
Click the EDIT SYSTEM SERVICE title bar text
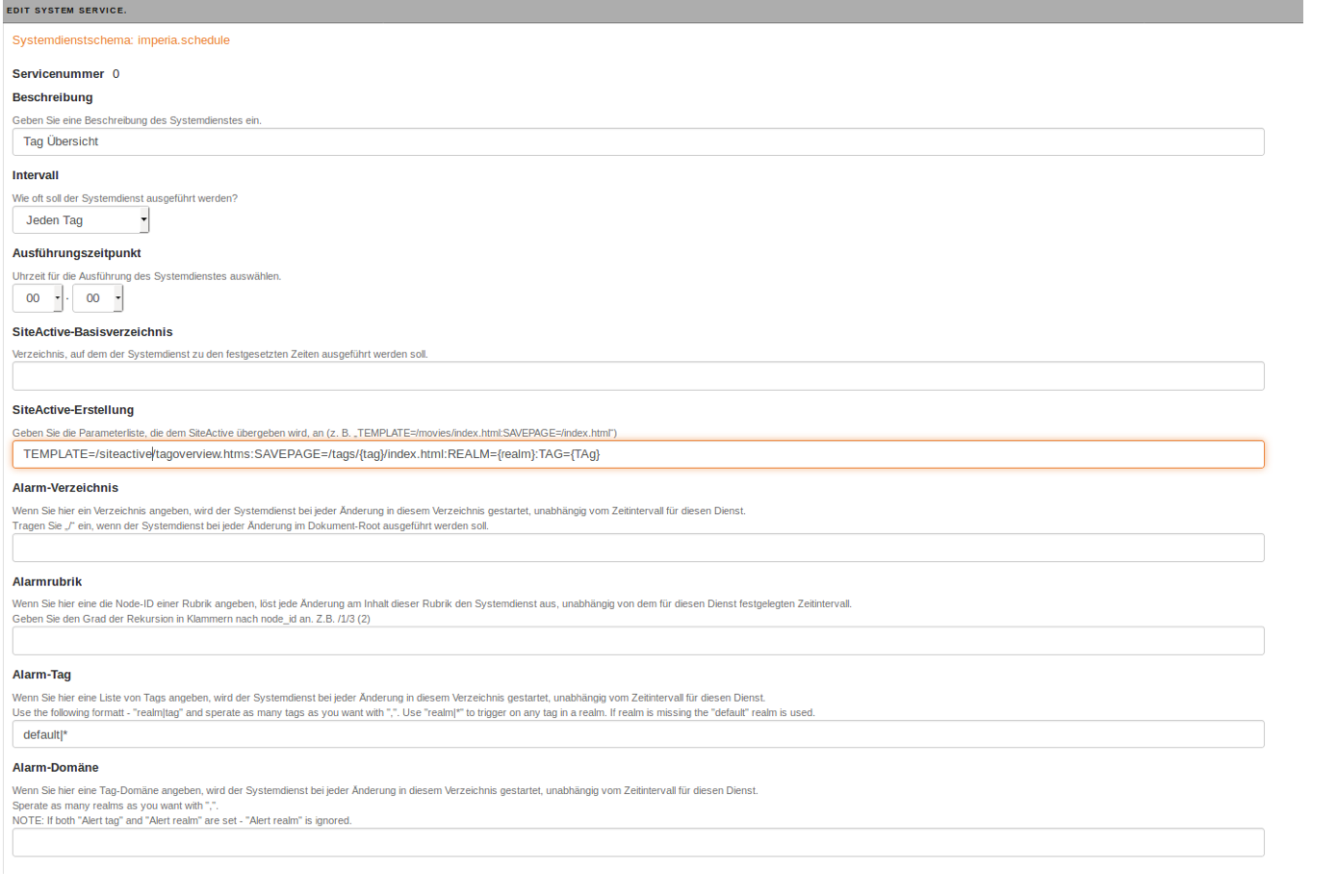pyautogui.click(x=66, y=11)
